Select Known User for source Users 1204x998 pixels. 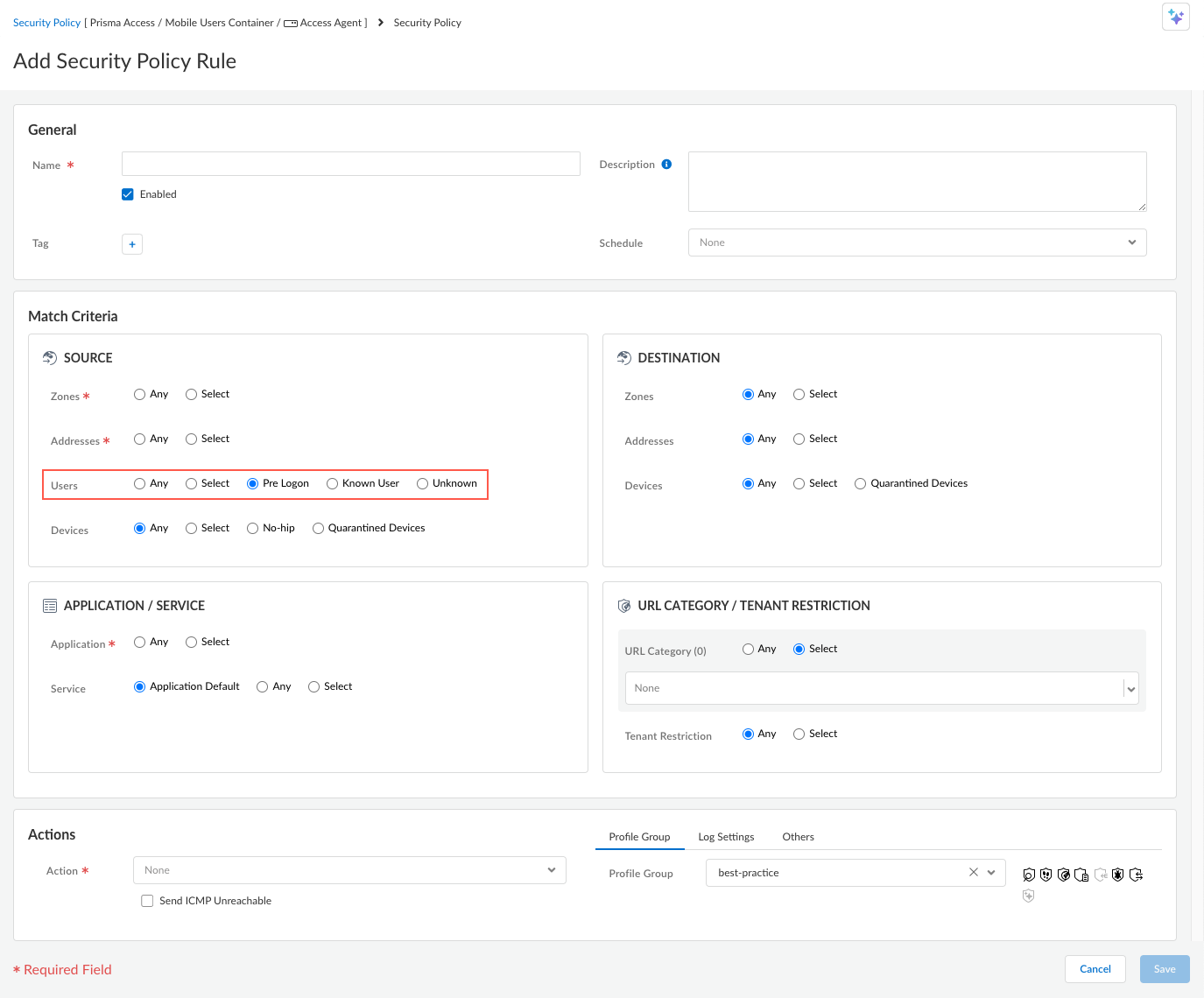[333, 482]
